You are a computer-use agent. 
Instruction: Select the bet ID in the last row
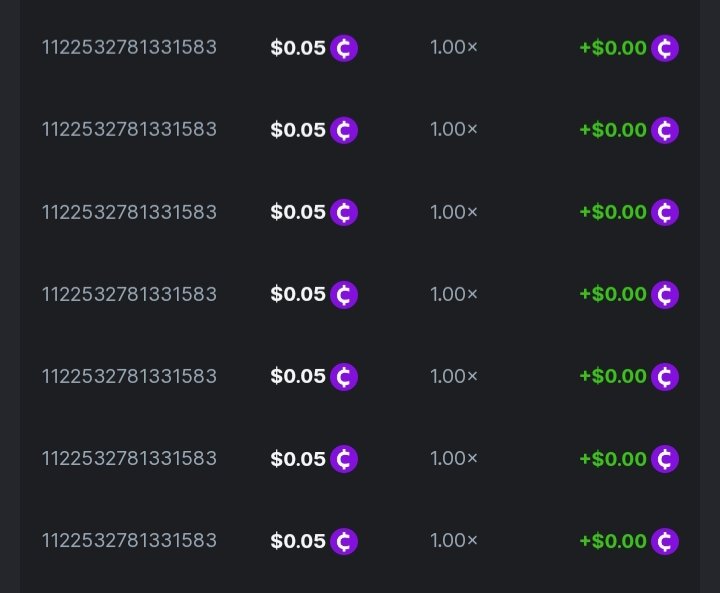pos(129,540)
